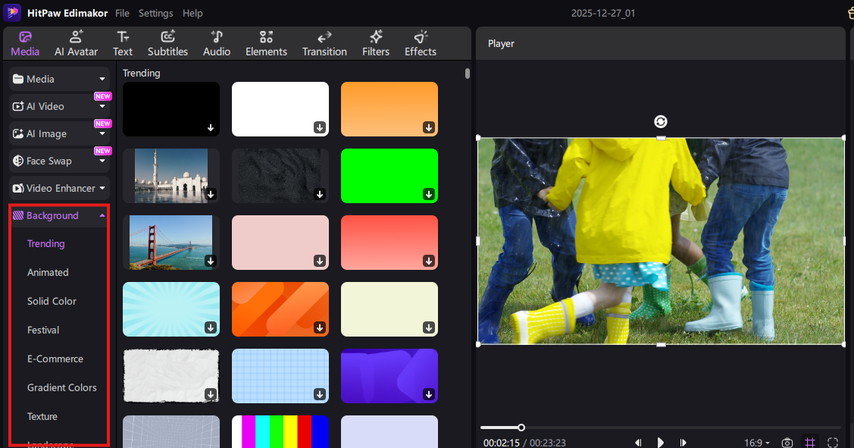Click the media library vertical scrollbar
This screenshot has width=854, height=448.
[467, 73]
